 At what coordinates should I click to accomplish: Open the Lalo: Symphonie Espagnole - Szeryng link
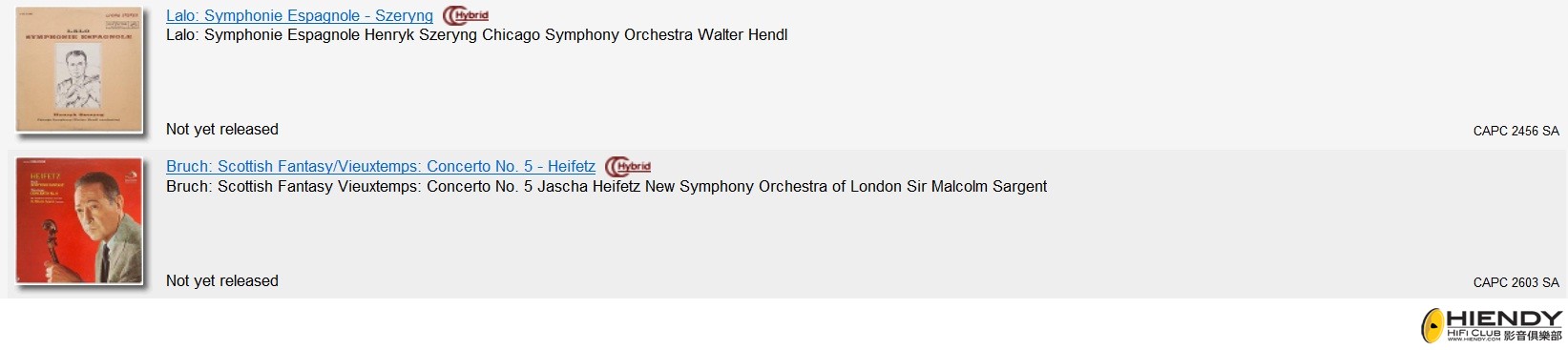300,15
